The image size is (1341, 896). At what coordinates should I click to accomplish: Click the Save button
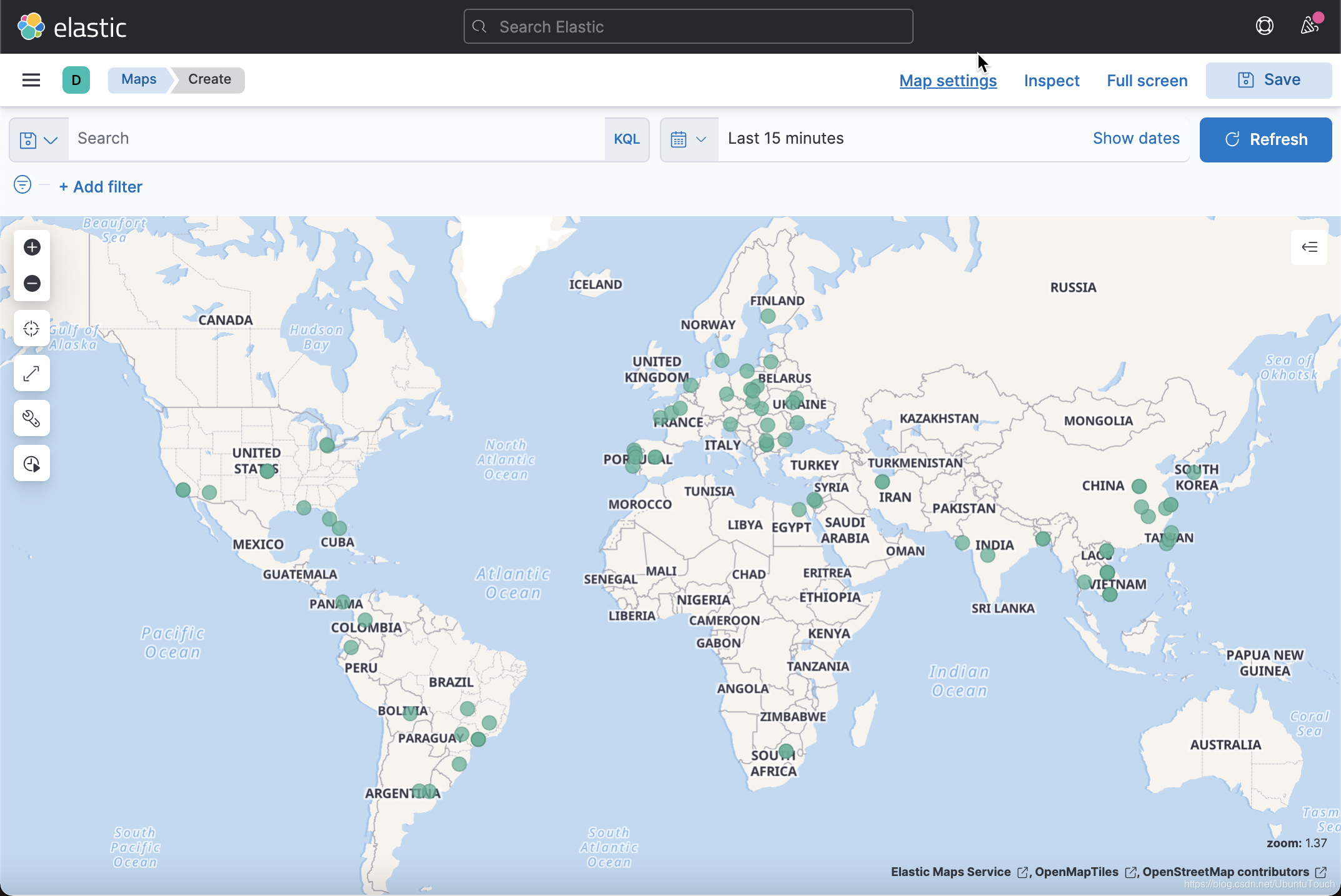pyautogui.click(x=1269, y=80)
